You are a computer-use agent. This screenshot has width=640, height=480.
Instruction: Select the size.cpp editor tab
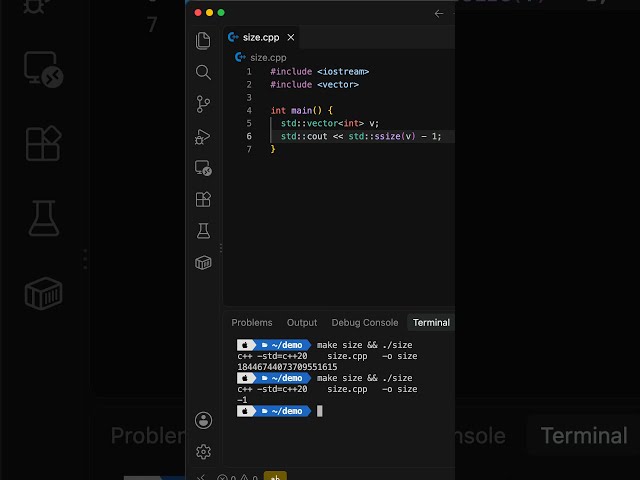click(261, 38)
